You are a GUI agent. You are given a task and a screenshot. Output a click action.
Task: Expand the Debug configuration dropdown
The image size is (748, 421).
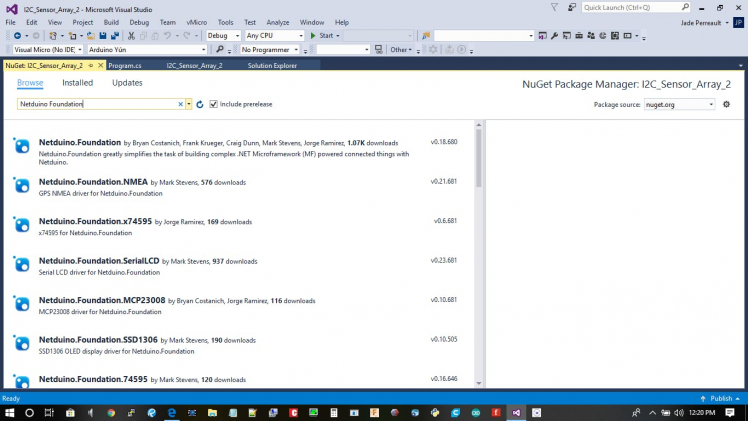(x=223, y=36)
